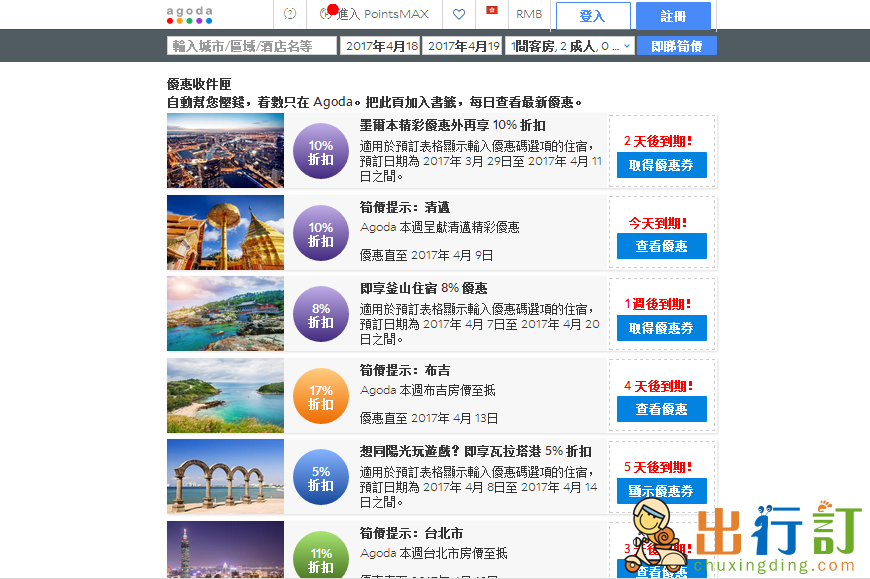Select the Hong Kong flag language icon
Screen dimensions: 870x579
(492, 10)
